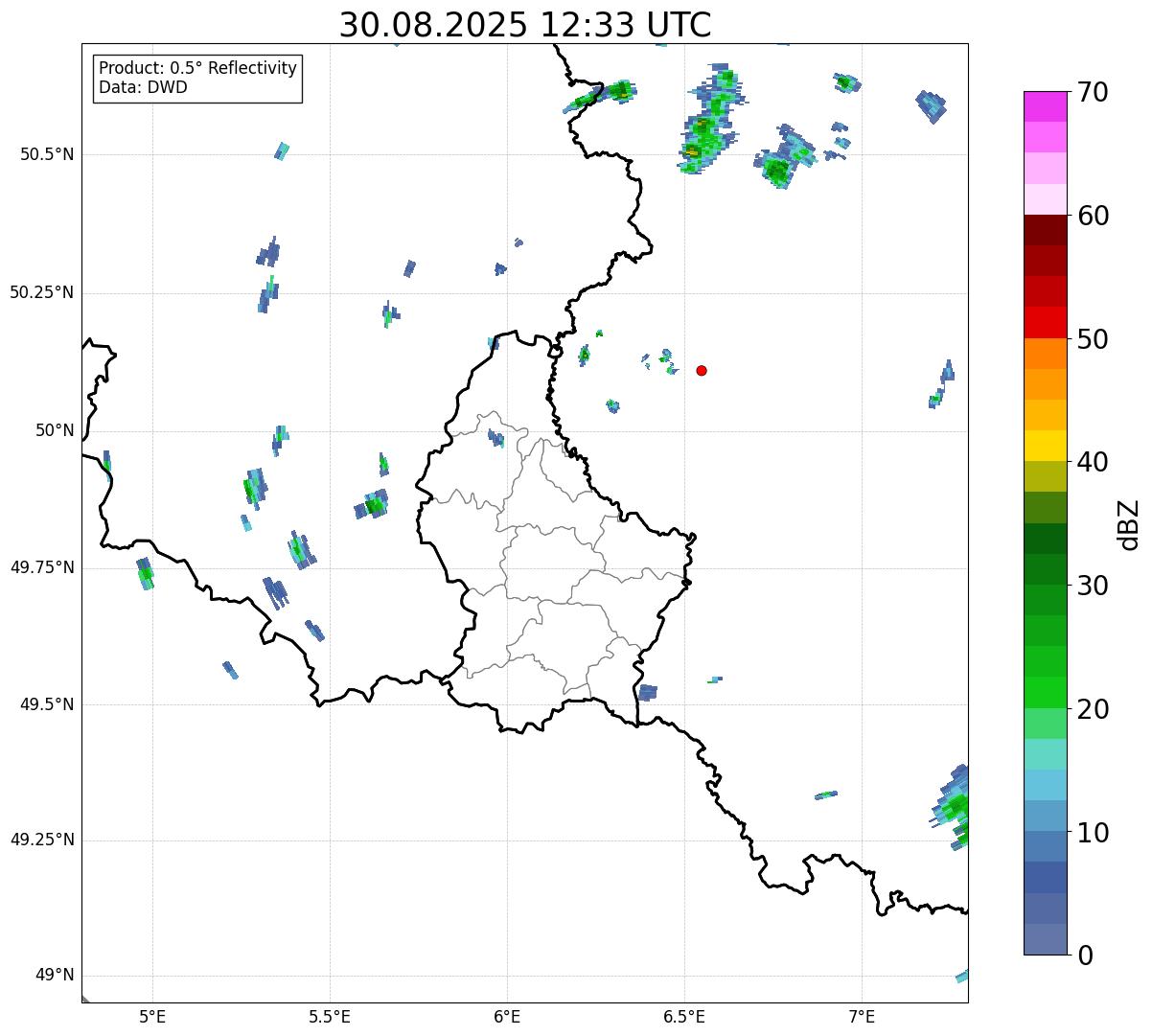Click the bright red segment above 50
Image resolution: width=1152 pixels, height=1036 pixels.
(1045, 322)
